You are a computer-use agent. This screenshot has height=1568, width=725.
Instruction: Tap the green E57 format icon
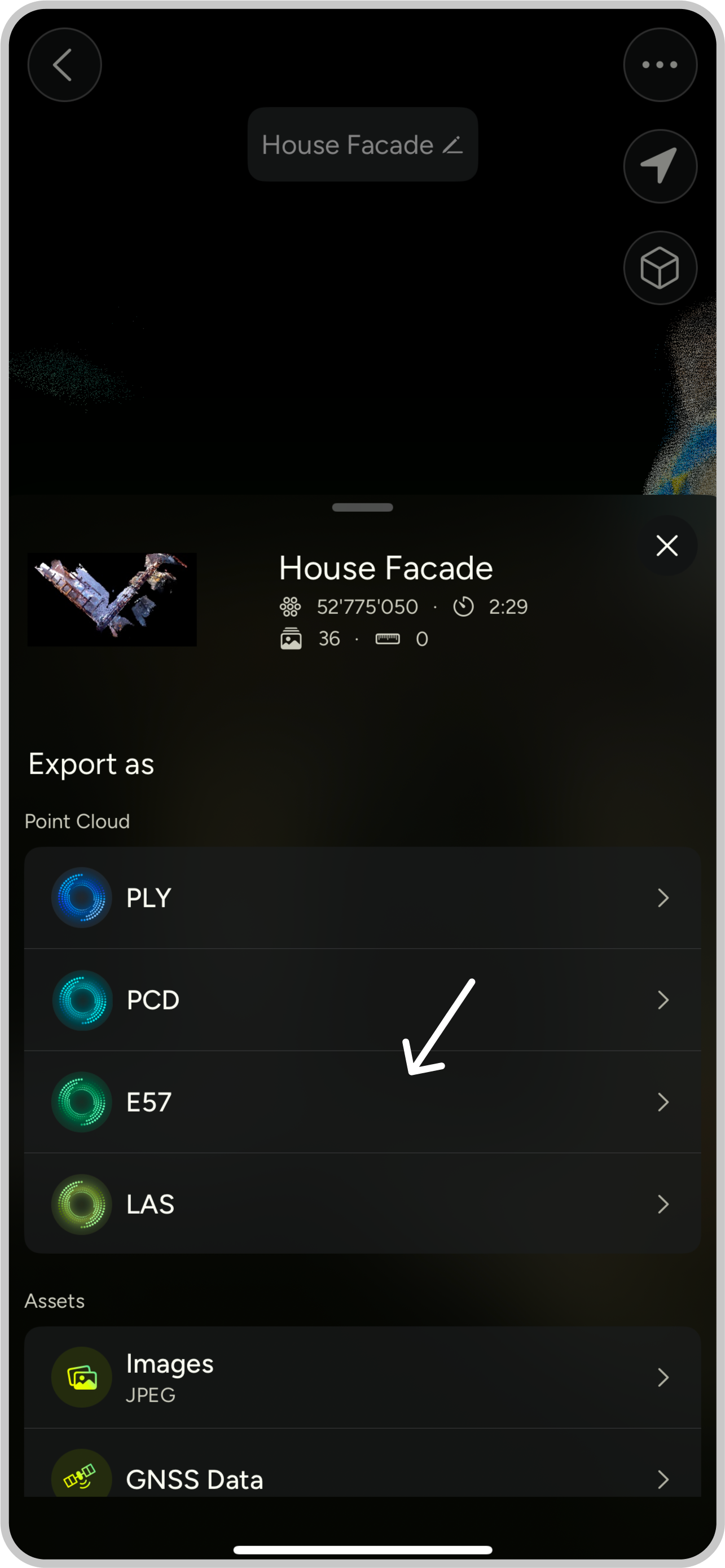[x=82, y=1102]
